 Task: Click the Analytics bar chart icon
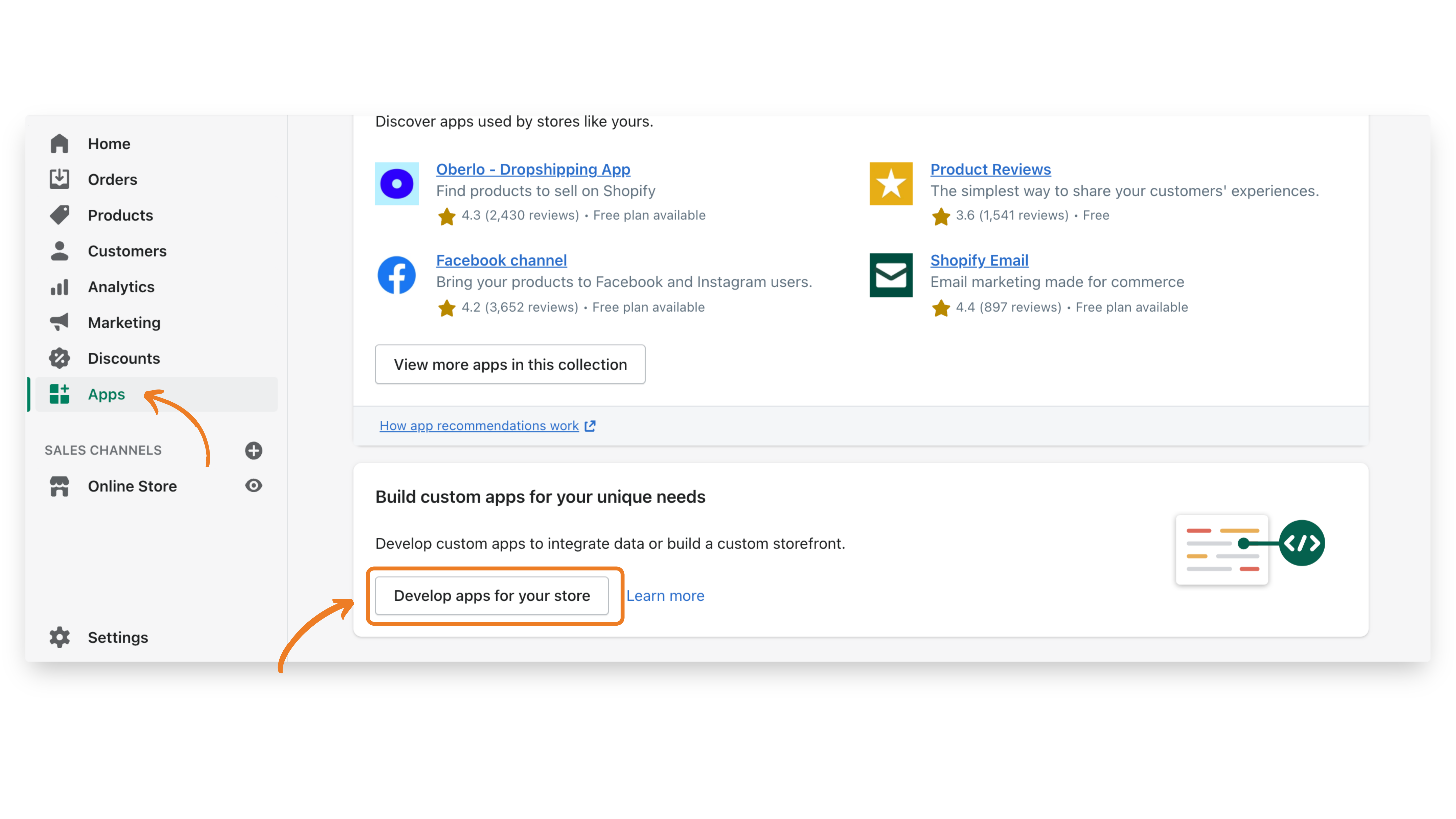click(59, 287)
